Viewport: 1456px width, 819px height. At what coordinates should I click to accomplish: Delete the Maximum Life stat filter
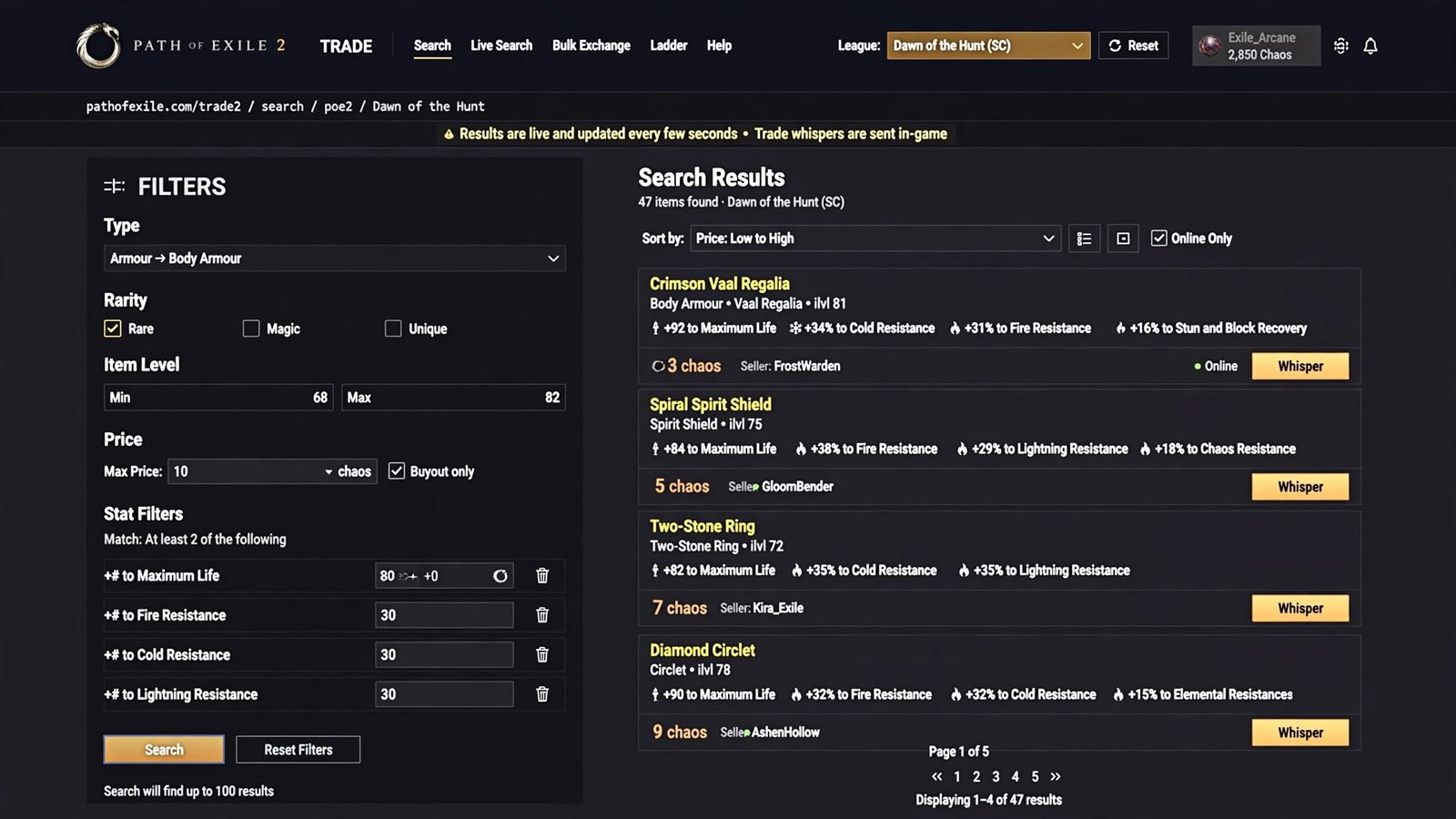coord(542,576)
